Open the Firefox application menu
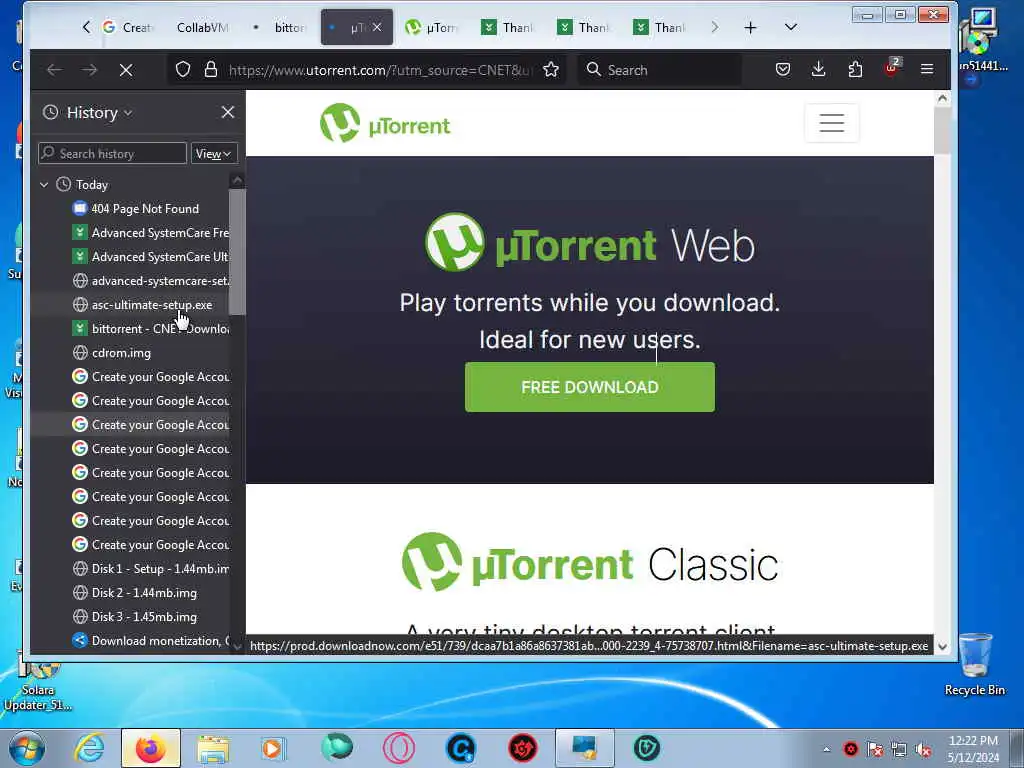Viewport: 1024px width, 768px height. pyautogui.click(x=927, y=69)
